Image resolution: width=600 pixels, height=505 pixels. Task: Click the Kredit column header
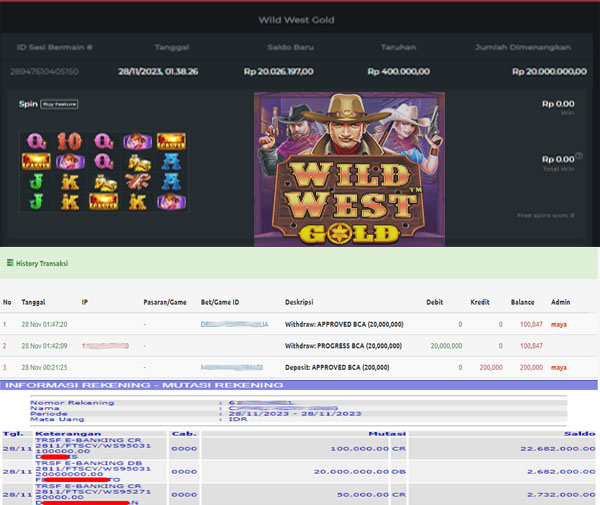point(480,302)
